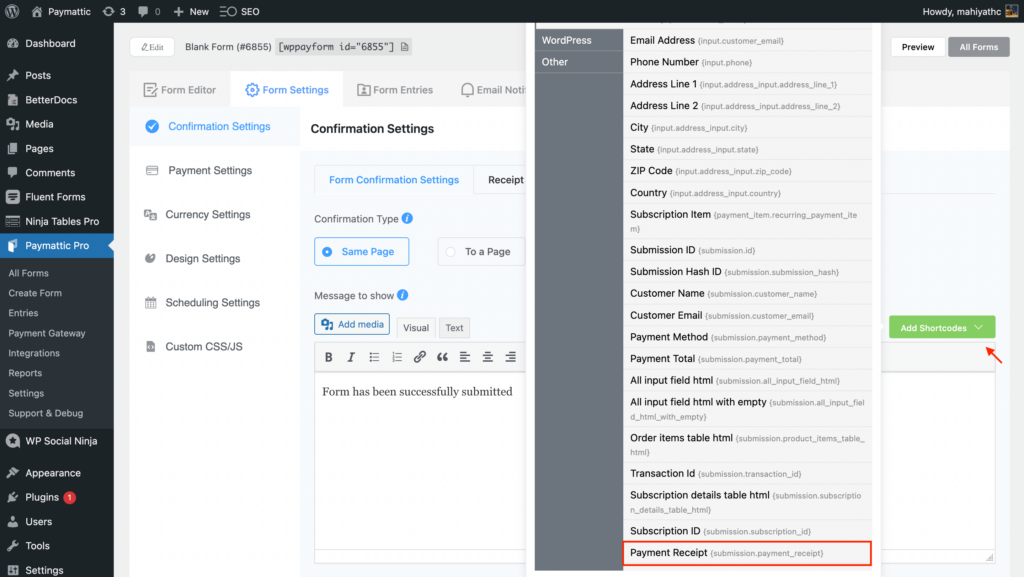Viewport: 1024px width, 577px height.
Task: Switch editor to Visual mode
Action: tap(416, 328)
